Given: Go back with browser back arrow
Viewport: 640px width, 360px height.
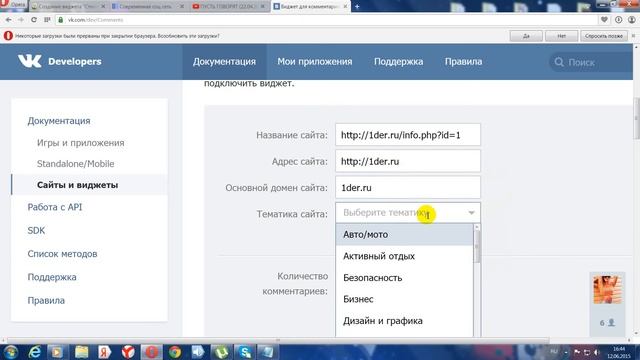Looking at the screenshot, I should pos(9,20).
